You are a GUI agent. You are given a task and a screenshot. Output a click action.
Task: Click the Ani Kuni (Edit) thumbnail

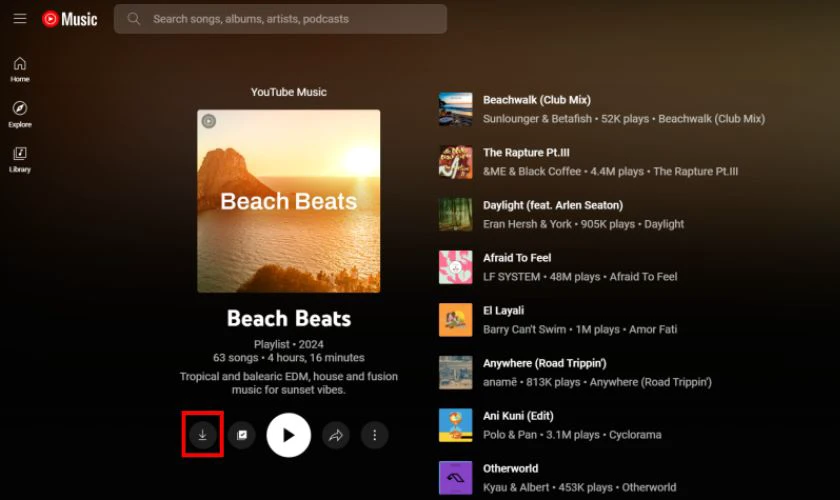(x=455, y=425)
